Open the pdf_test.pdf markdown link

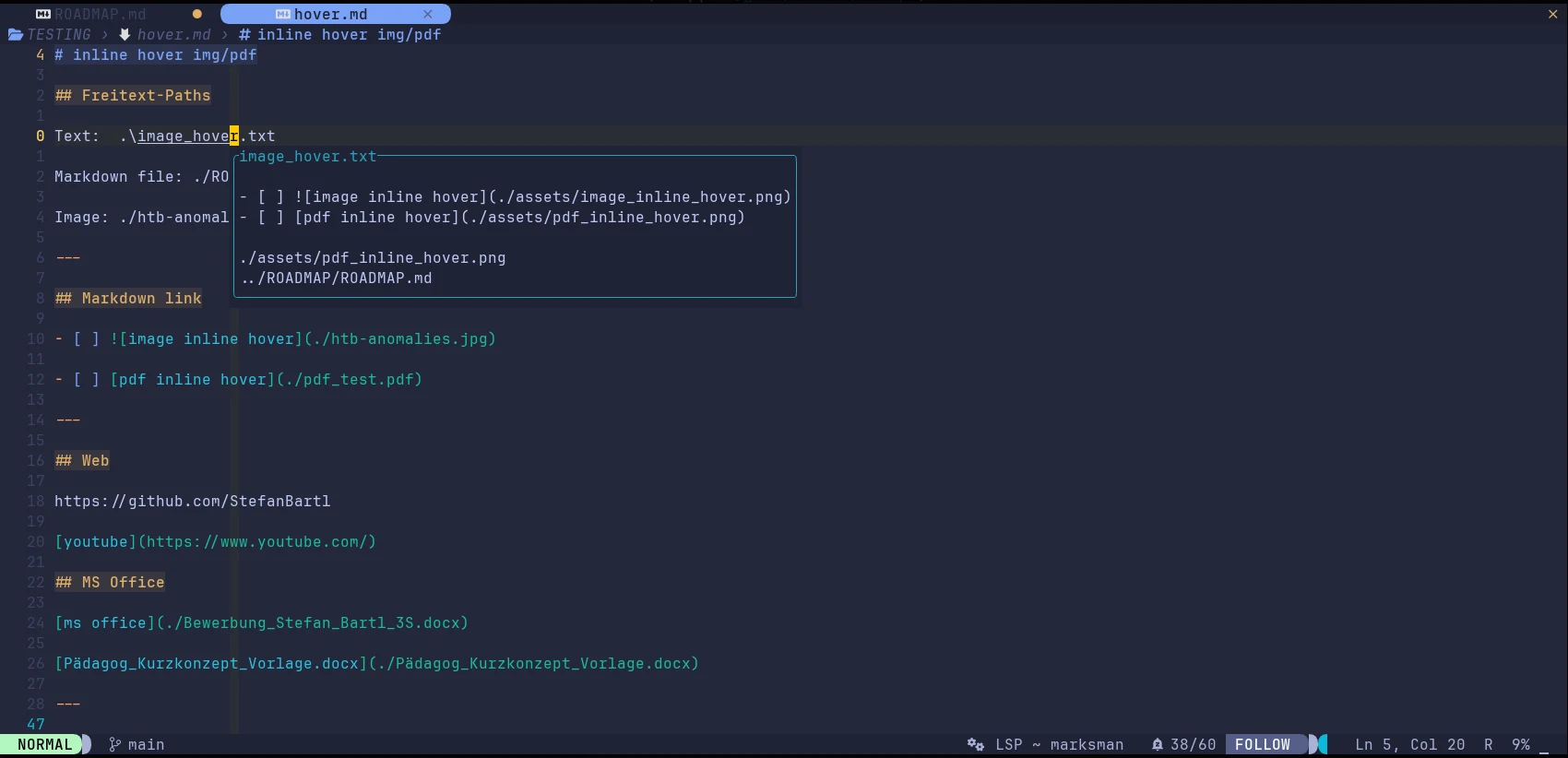tap(266, 379)
